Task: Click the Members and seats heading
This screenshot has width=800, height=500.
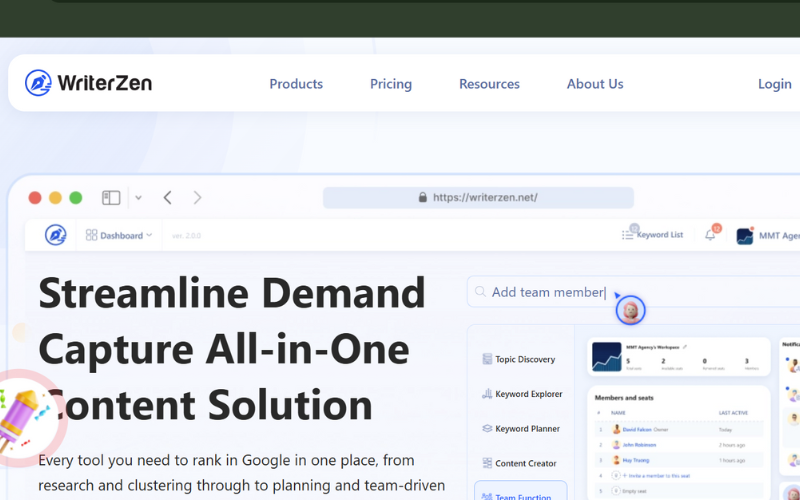Action: point(624,398)
